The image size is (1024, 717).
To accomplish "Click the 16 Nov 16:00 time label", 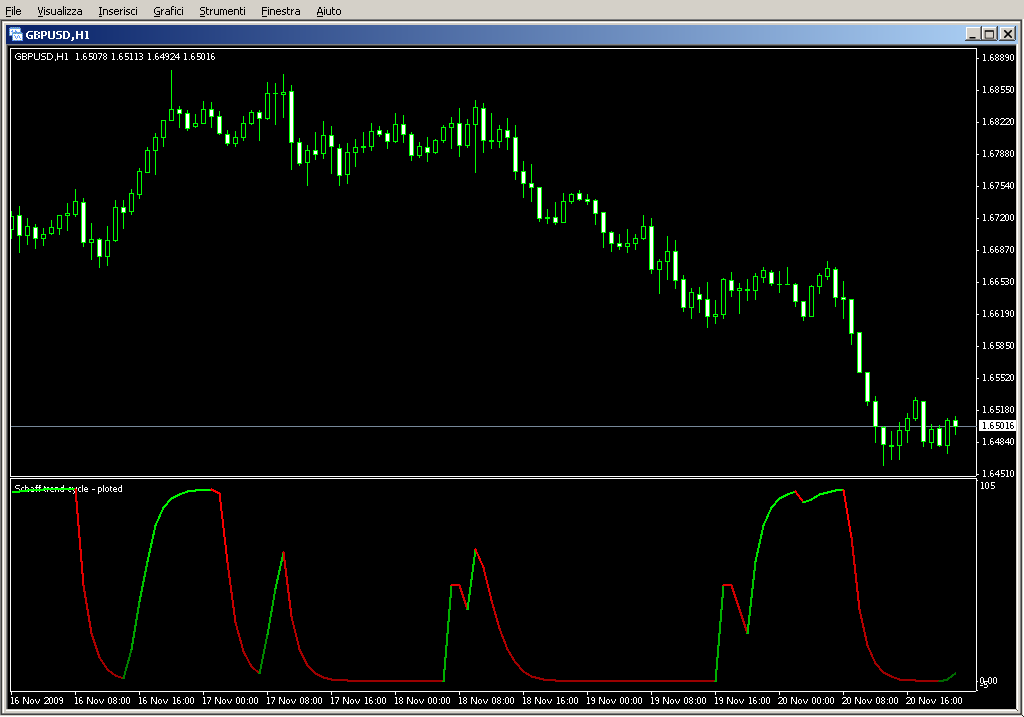I will point(166,701).
